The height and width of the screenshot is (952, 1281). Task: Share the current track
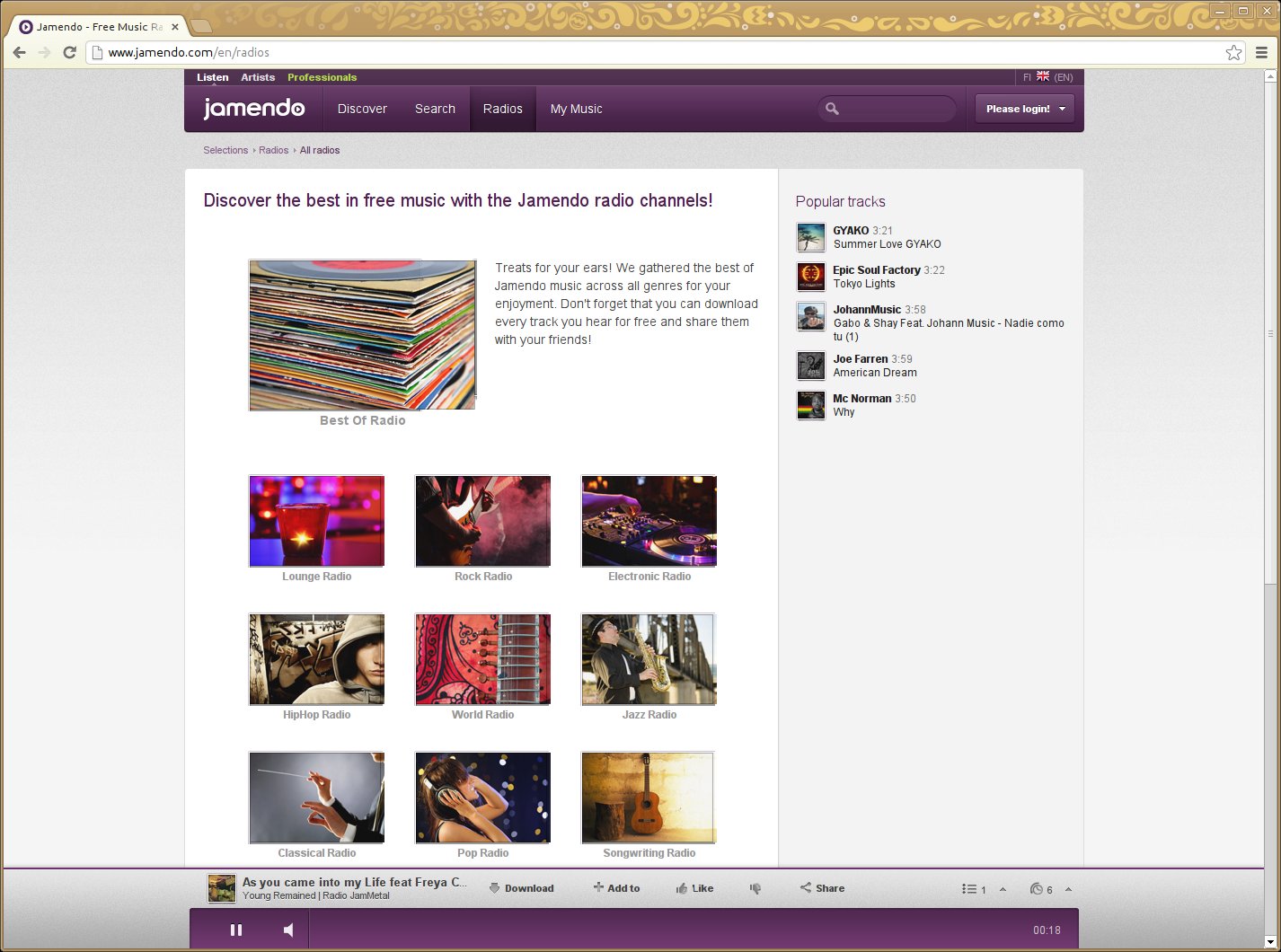822,888
